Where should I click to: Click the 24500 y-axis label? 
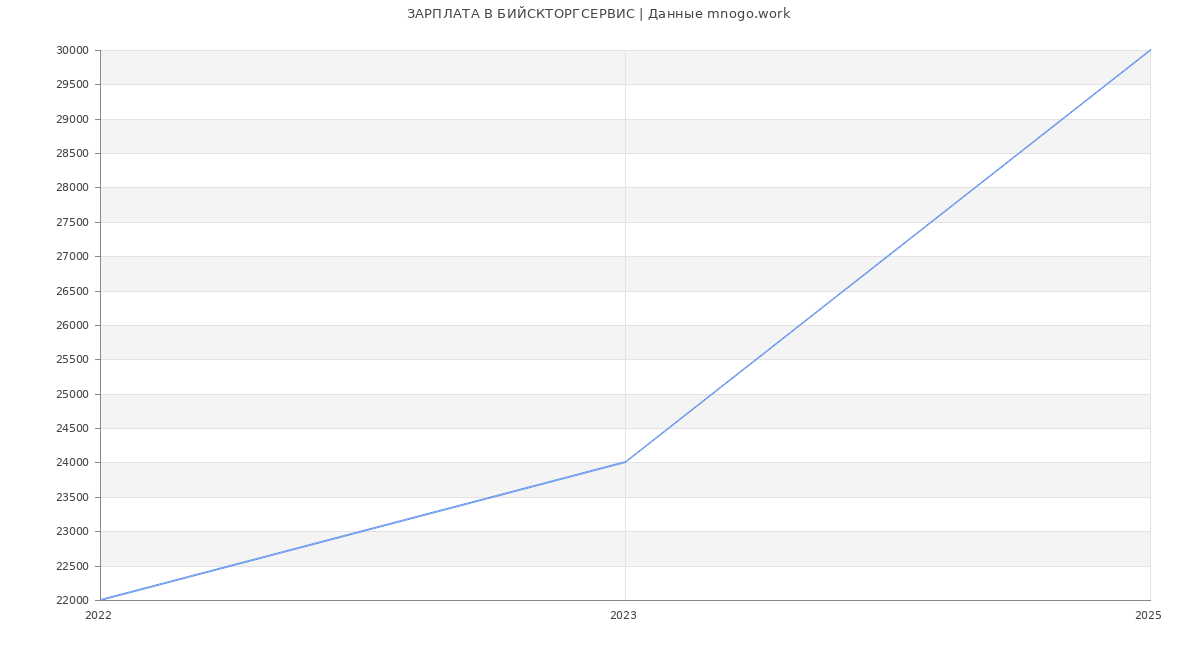click(x=72, y=429)
